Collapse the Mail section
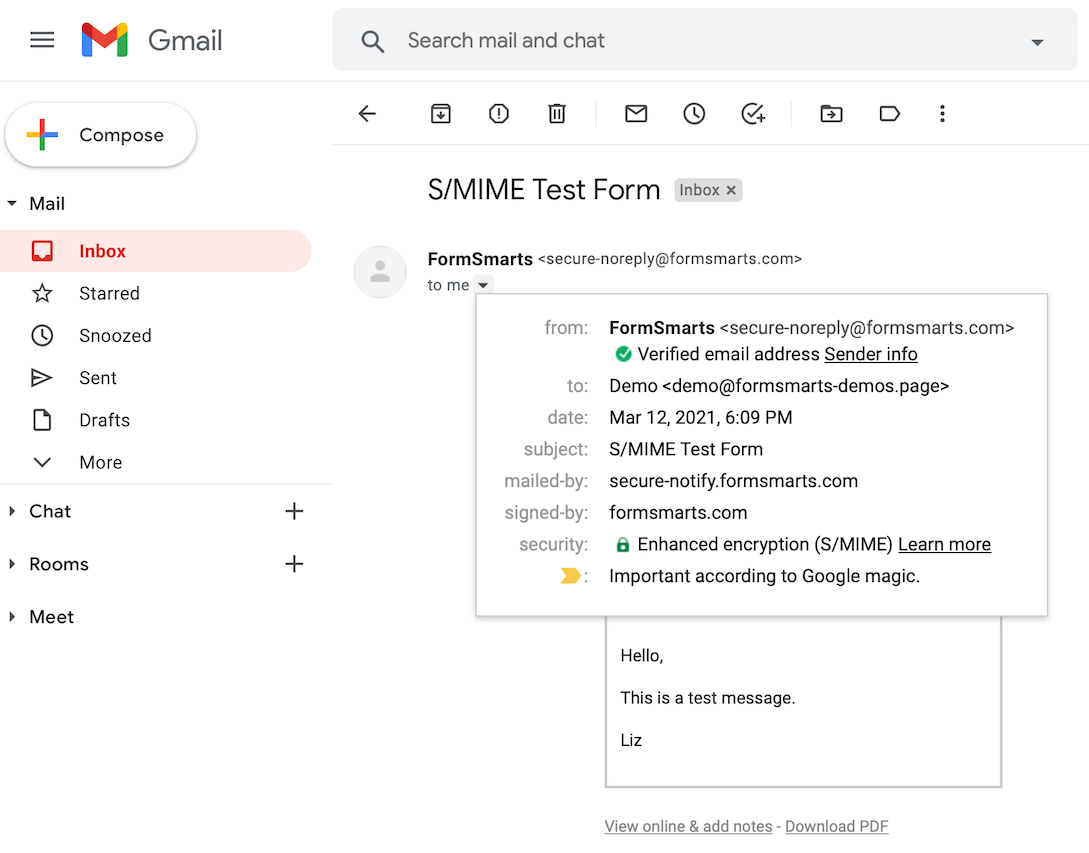 click(12, 204)
